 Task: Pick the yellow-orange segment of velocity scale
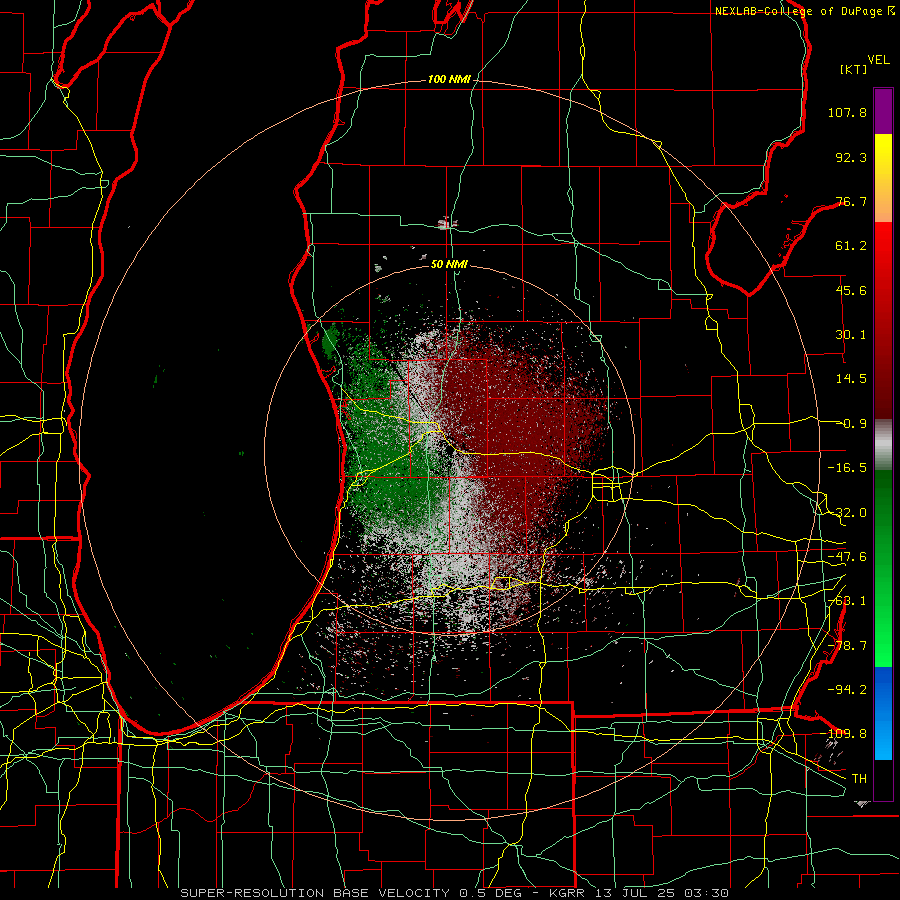[x=883, y=179]
